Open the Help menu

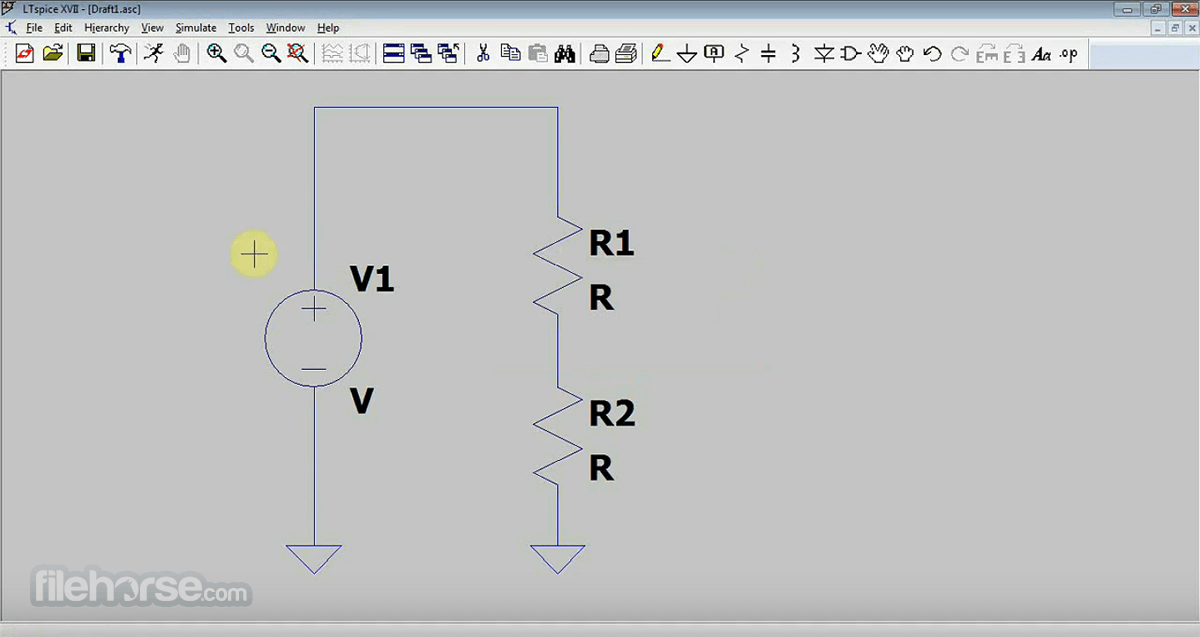(328, 28)
